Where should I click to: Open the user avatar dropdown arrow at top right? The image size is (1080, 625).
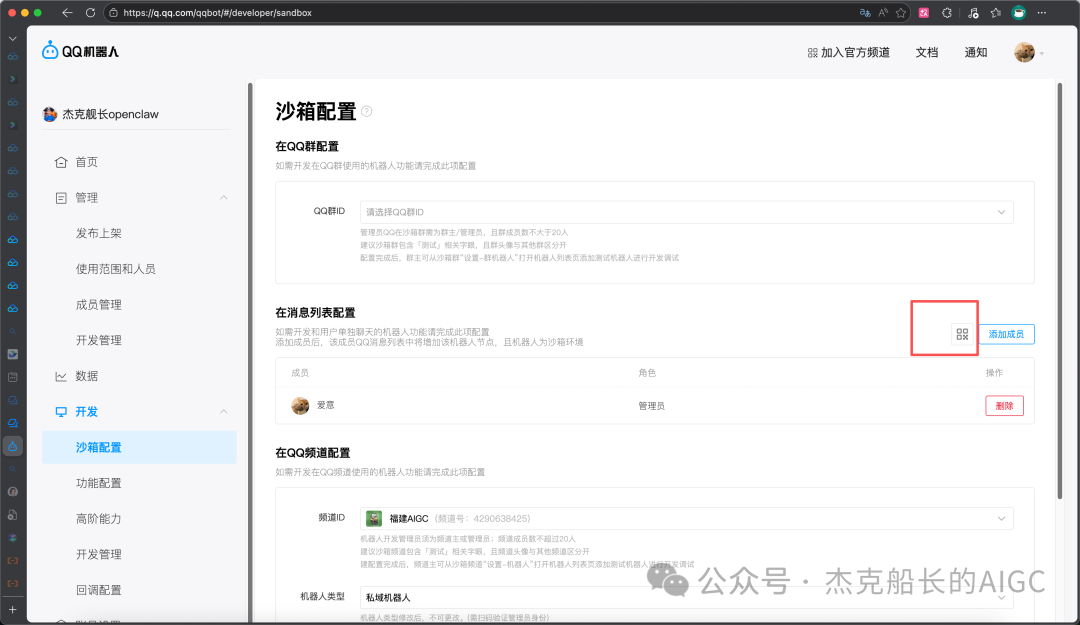click(1041, 53)
